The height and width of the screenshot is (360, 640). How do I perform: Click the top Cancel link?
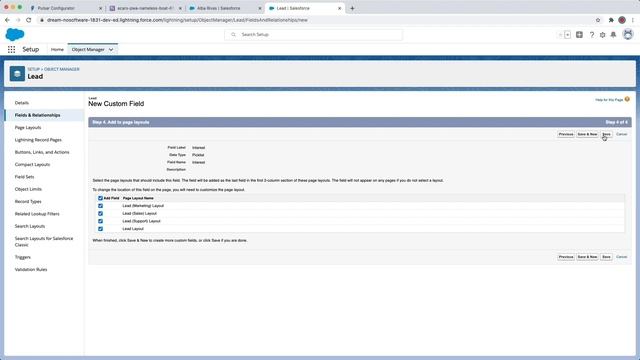click(x=621, y=134)
